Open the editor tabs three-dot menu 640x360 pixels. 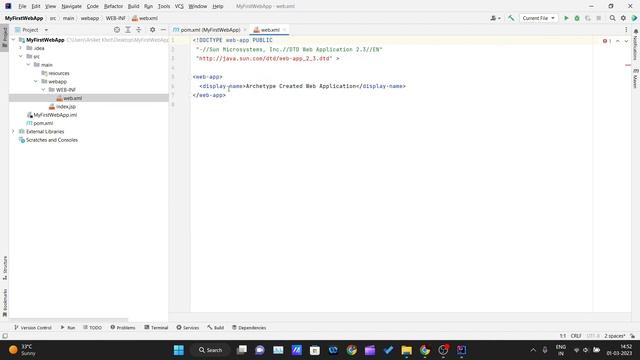[x=626, y=30]
